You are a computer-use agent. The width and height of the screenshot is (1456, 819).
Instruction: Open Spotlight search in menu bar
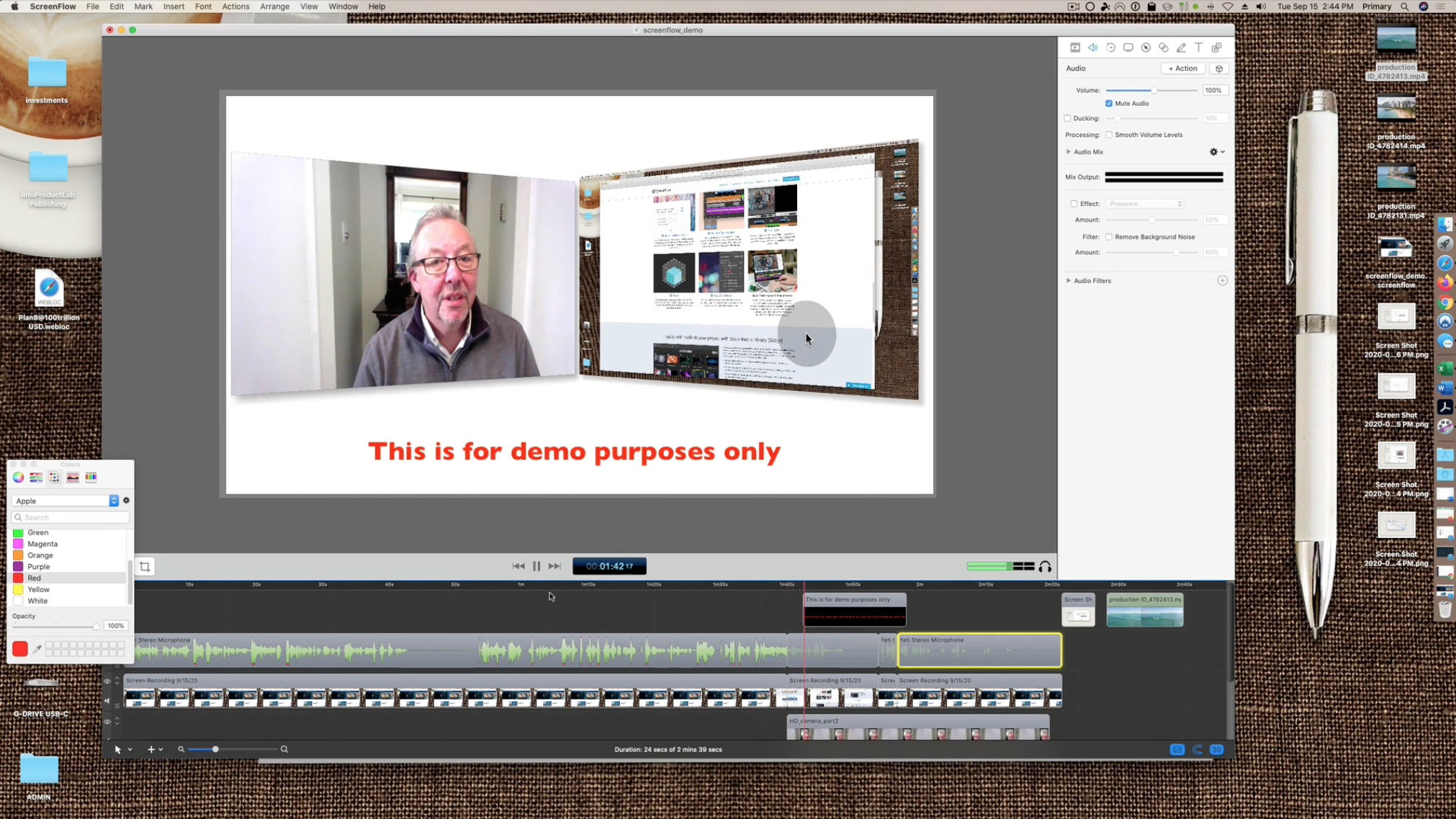point(1404,6)
